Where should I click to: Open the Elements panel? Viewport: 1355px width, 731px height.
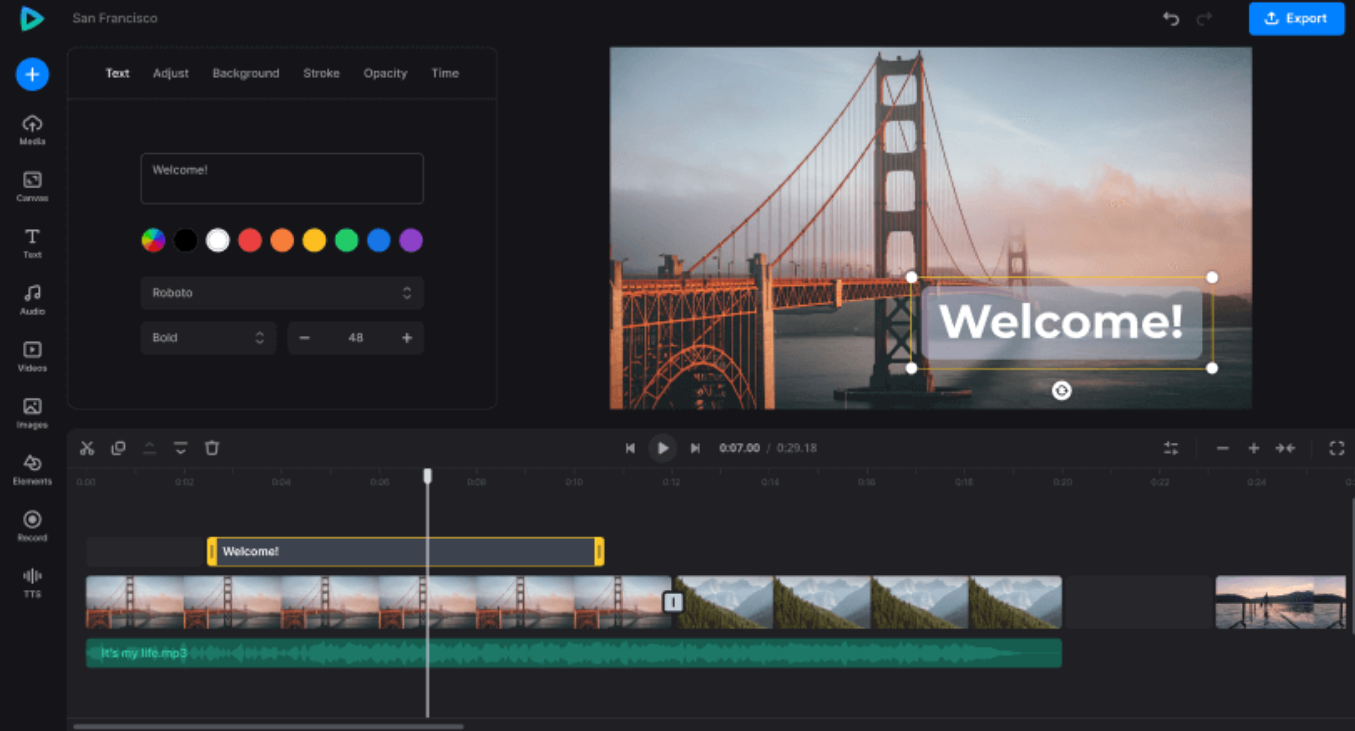(32, 467)
